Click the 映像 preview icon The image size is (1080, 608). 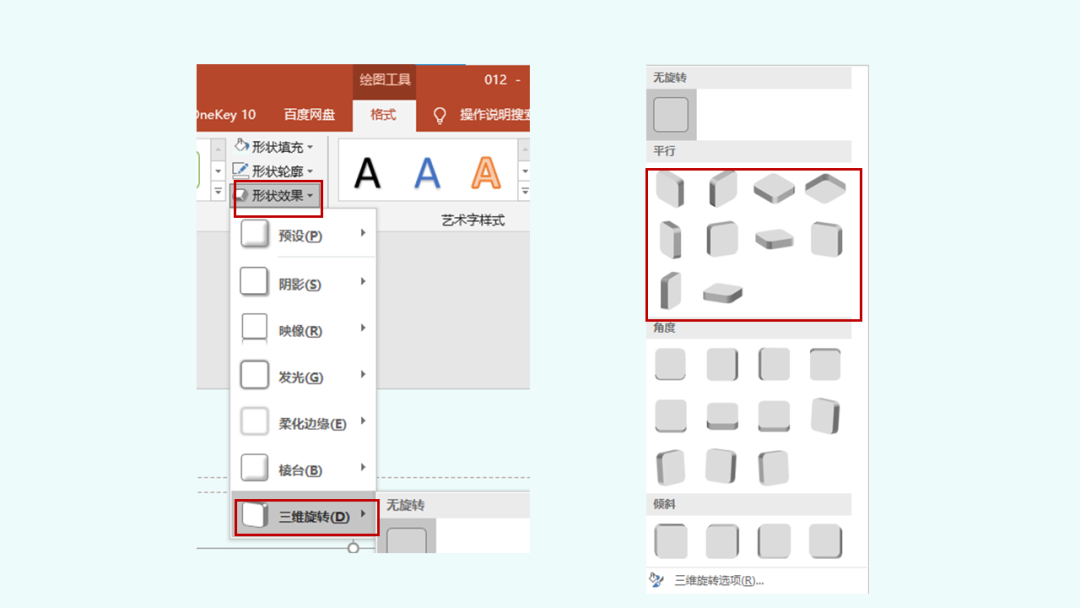tap(254, 328)
